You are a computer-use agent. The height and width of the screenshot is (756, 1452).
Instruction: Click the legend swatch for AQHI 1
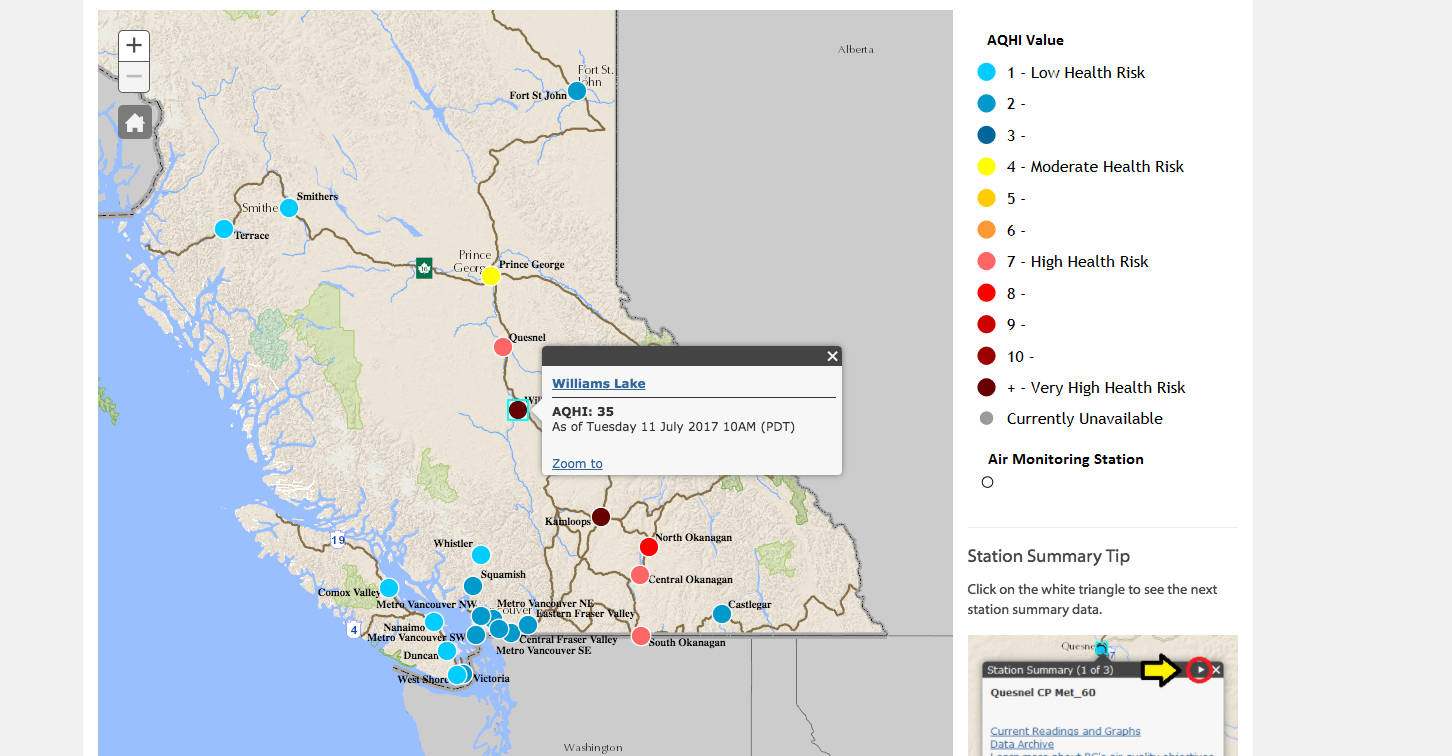coord(987,72)
